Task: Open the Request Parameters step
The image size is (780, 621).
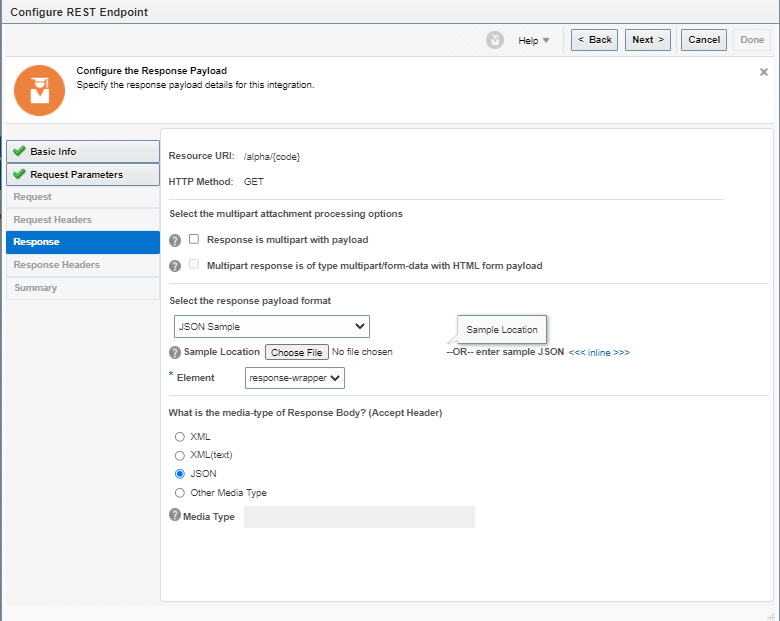Action: tap(83, 174)
